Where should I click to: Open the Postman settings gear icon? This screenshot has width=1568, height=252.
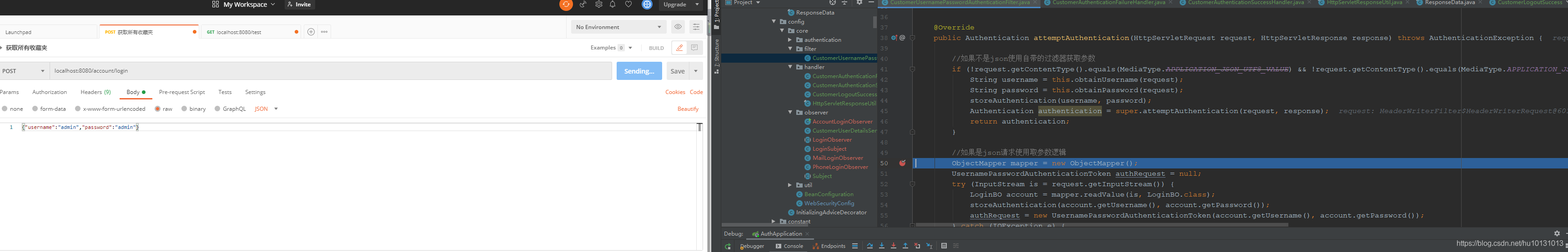[x=598, y=4]
